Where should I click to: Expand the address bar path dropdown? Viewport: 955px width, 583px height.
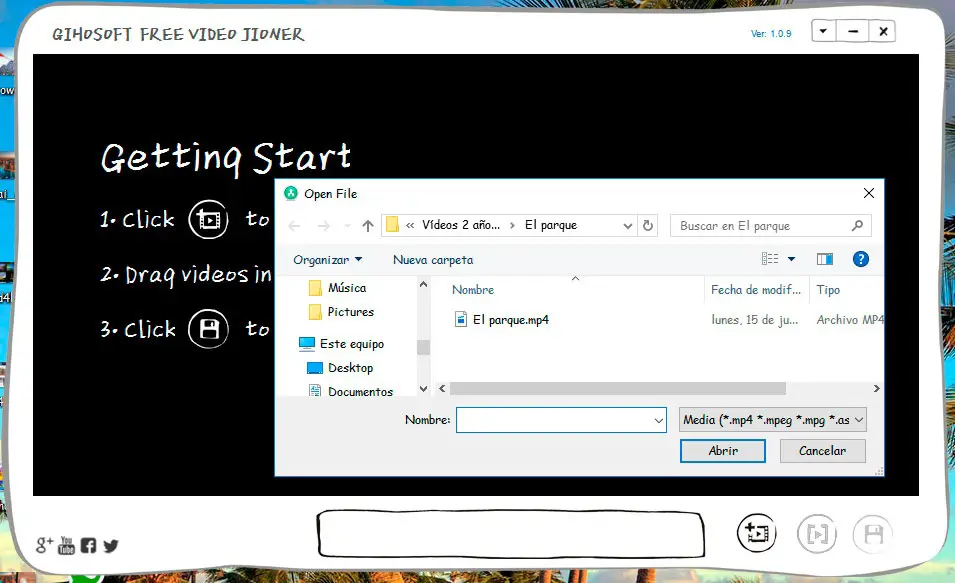(x=628, y=225)
